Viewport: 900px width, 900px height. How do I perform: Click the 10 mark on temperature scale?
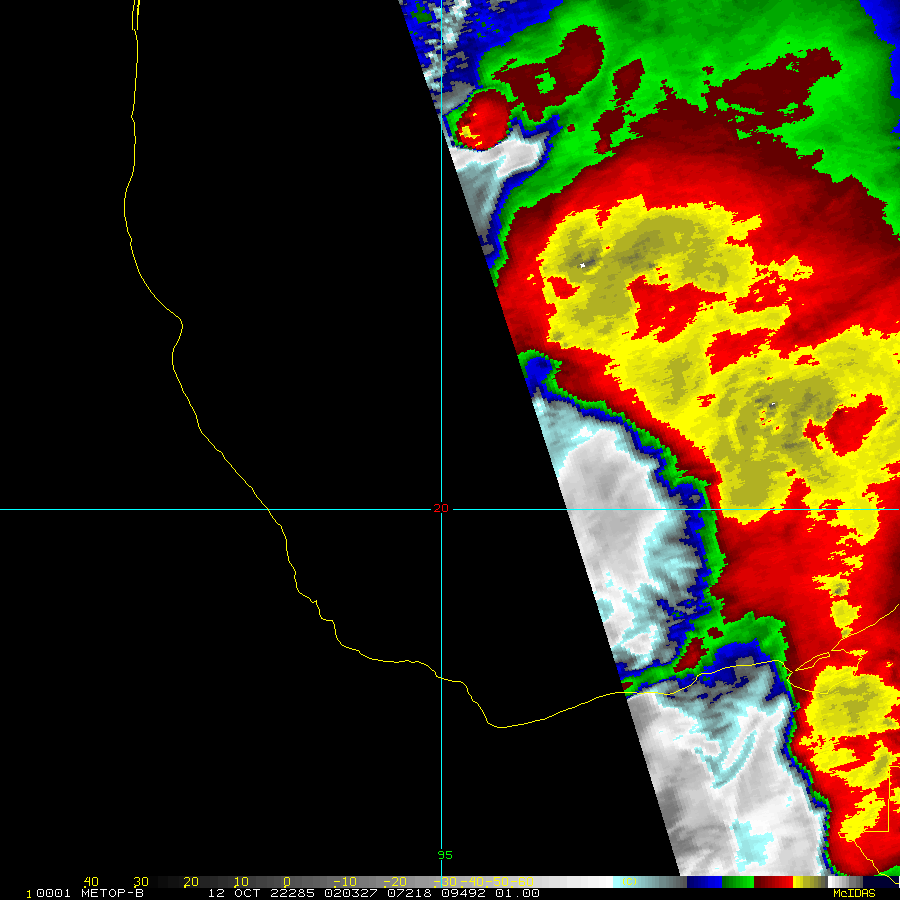(x=241, y=882)
